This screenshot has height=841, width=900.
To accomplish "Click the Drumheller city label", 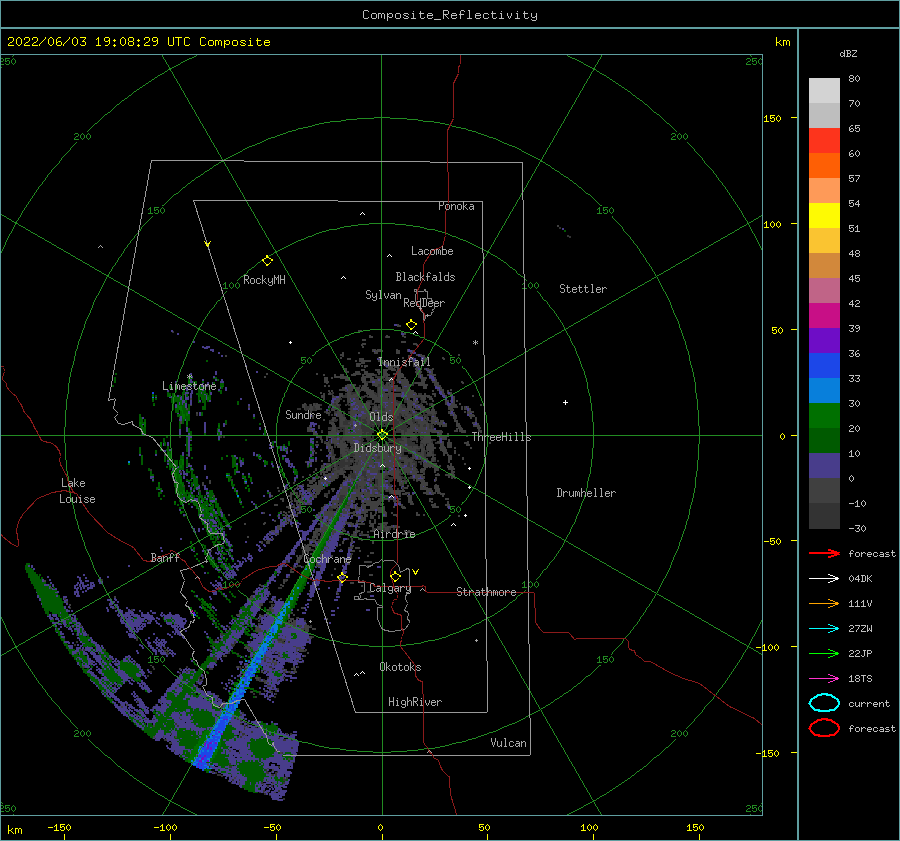I will point(586,493).
